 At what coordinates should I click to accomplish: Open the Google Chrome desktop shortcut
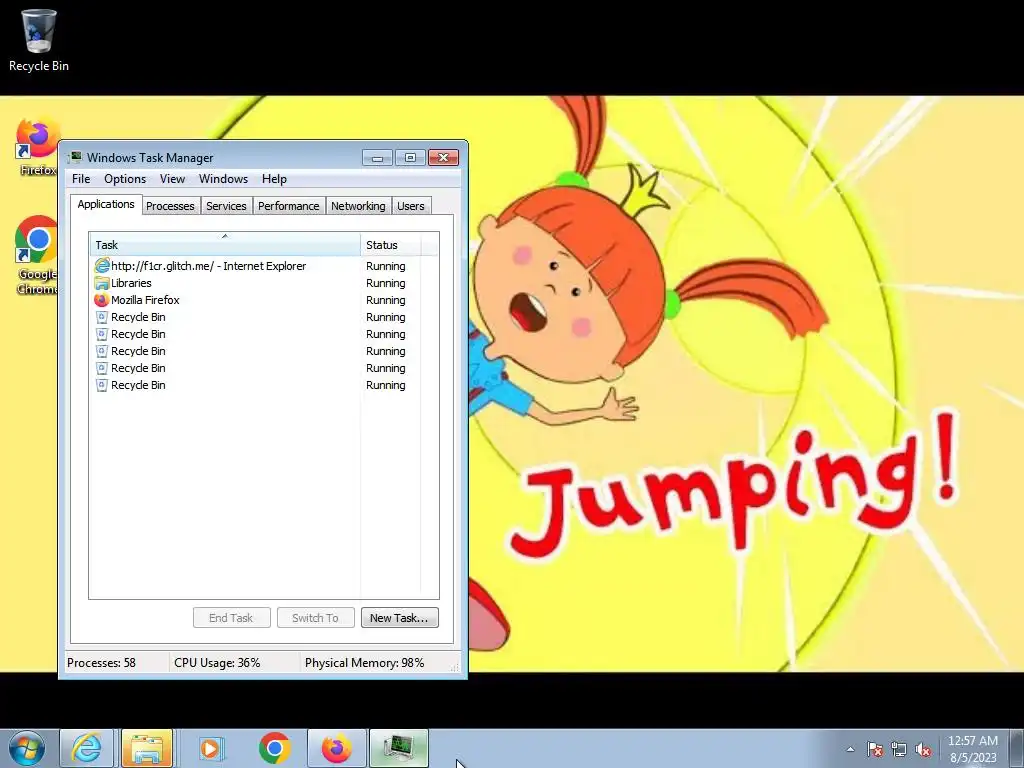click(37, 255)
